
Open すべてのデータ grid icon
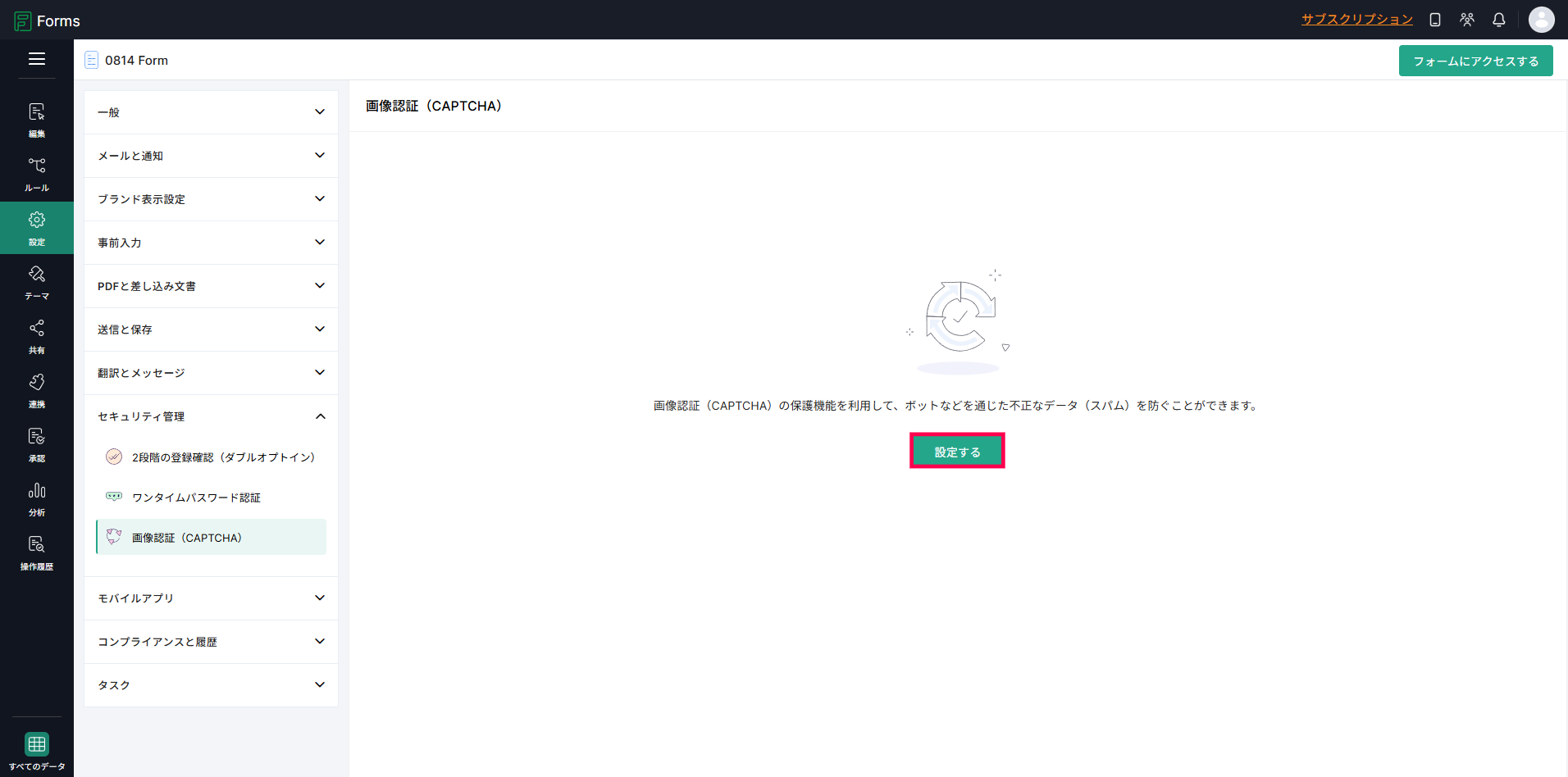pyautogui.click(x=37, y=751)
